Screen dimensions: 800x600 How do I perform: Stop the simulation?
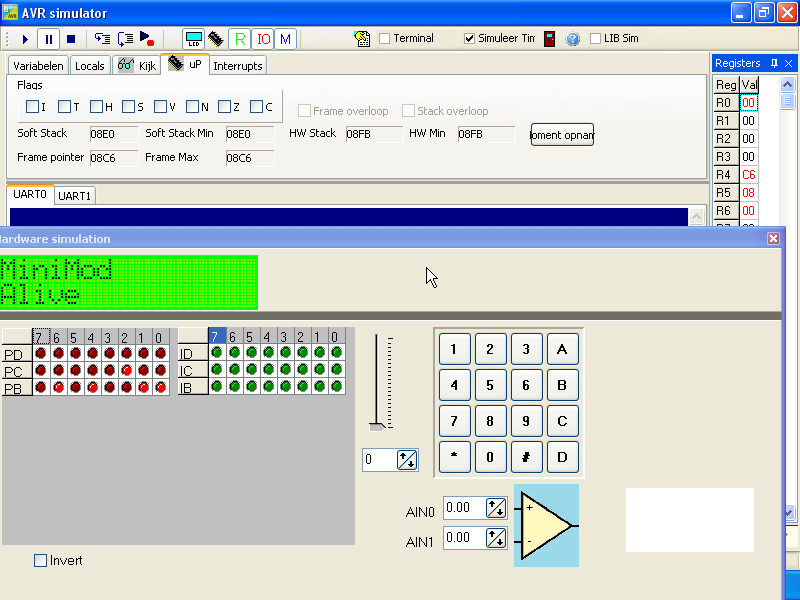coord(71,39)
